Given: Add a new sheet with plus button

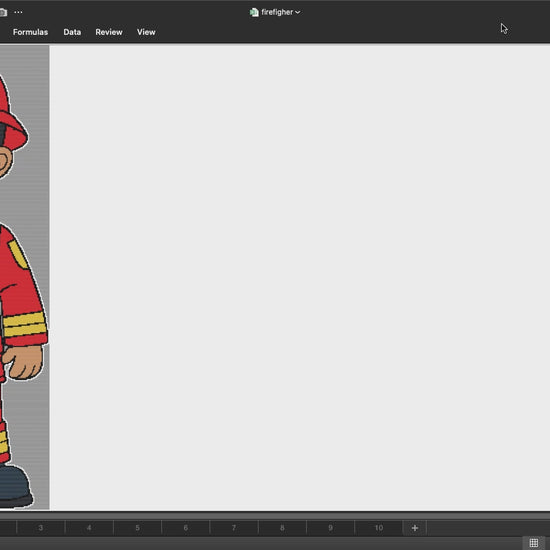Looking at the screenshot, I should [x=415, y=528].
